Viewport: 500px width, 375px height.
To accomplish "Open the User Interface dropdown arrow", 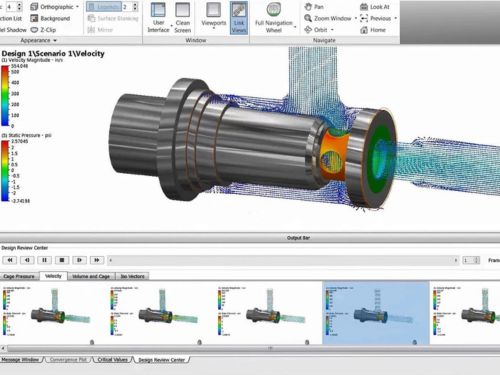I will (x=172, y=26).
